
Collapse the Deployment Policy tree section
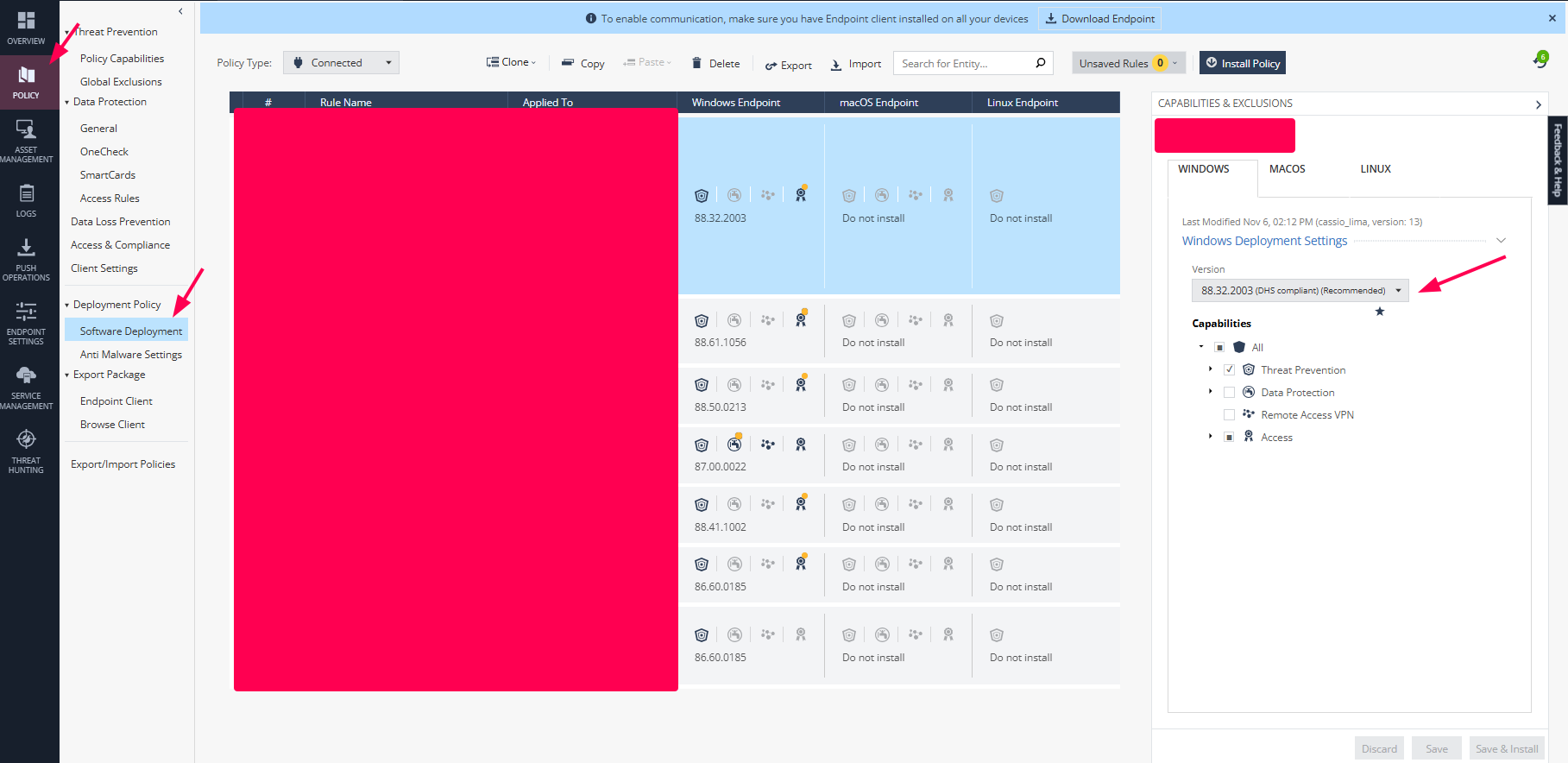pyautogui.click(x=66, y=305)
